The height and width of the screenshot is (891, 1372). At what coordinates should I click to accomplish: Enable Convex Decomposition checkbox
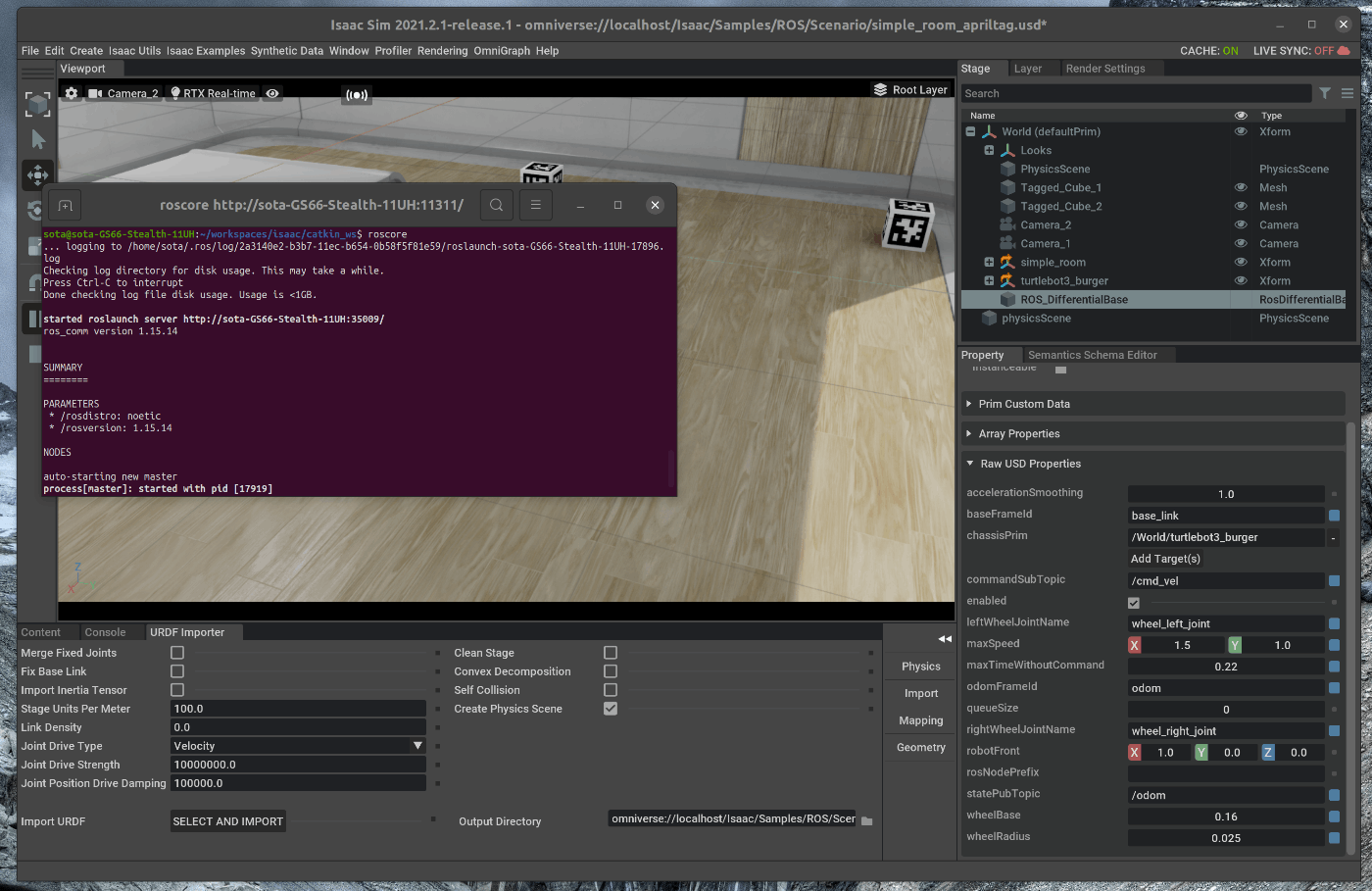tap(611, 671)
